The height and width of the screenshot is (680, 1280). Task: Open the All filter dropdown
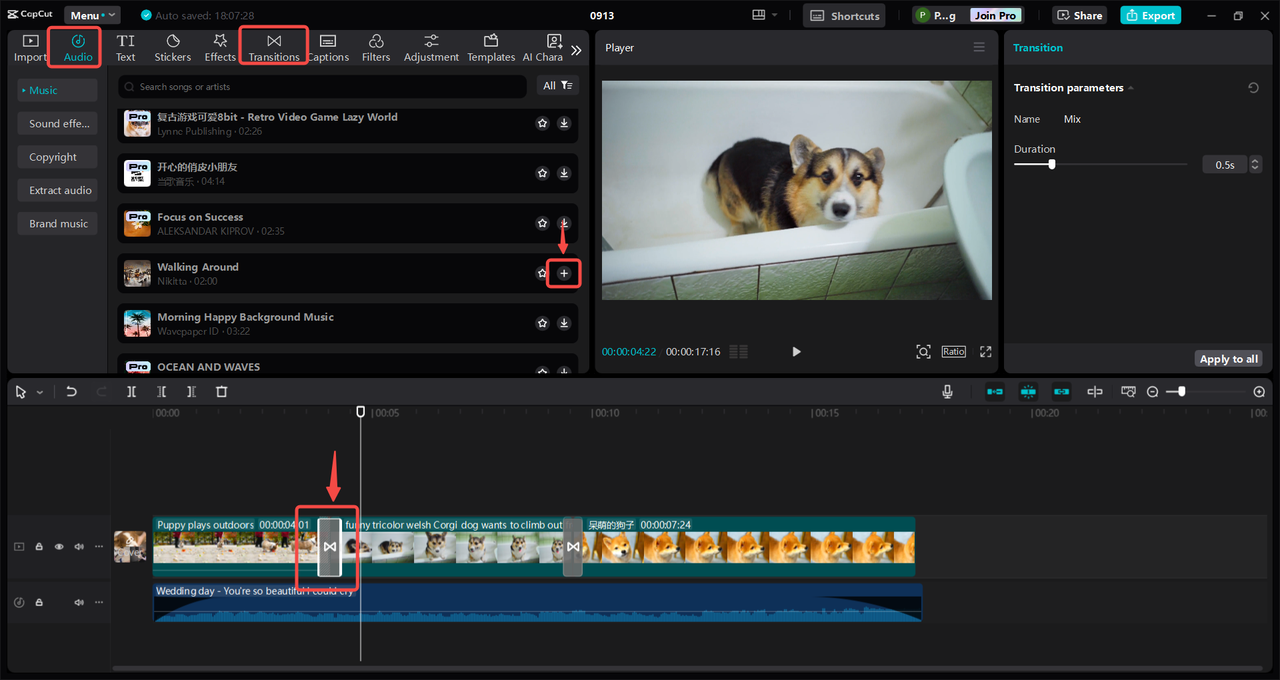(558, 86)
